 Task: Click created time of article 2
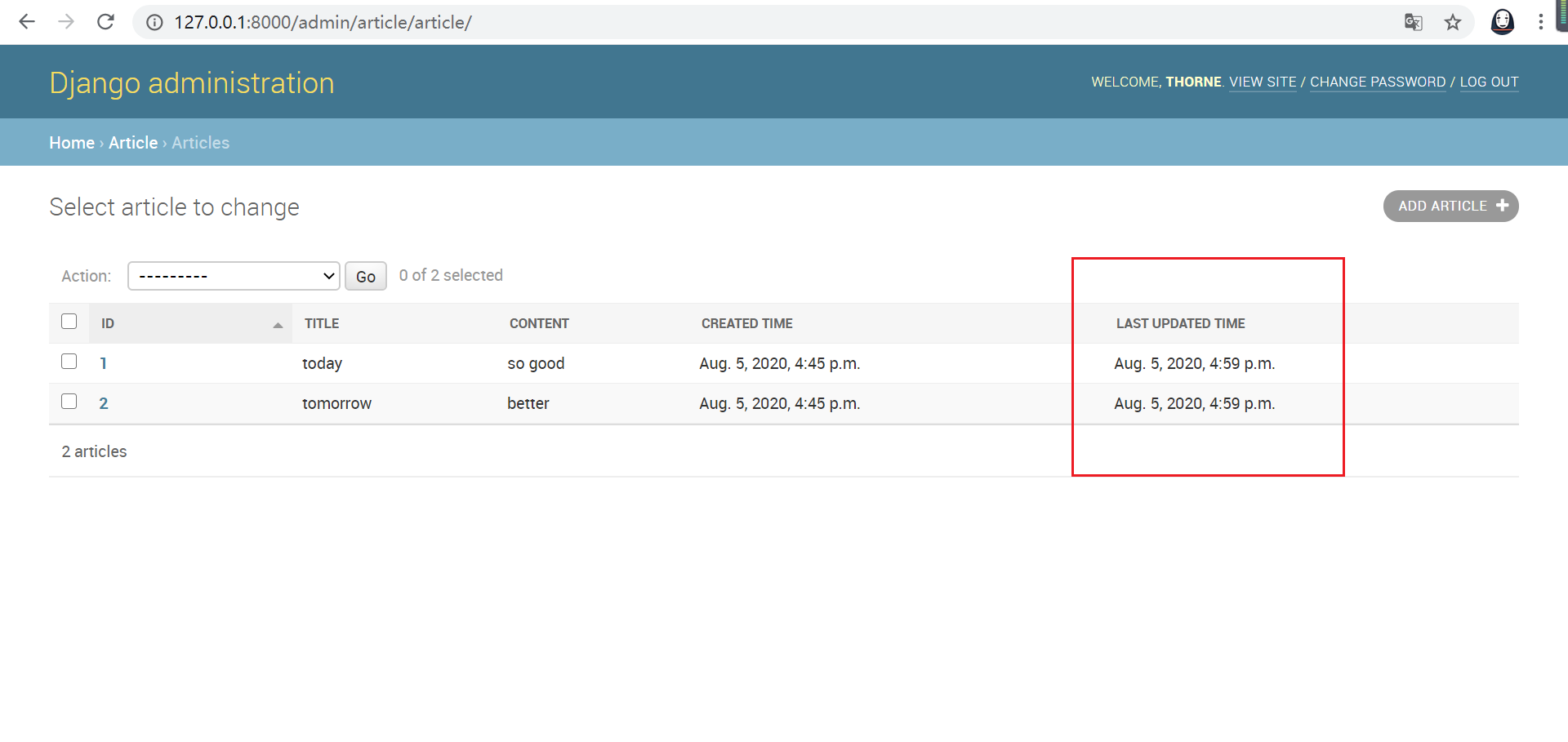point(780,403)
